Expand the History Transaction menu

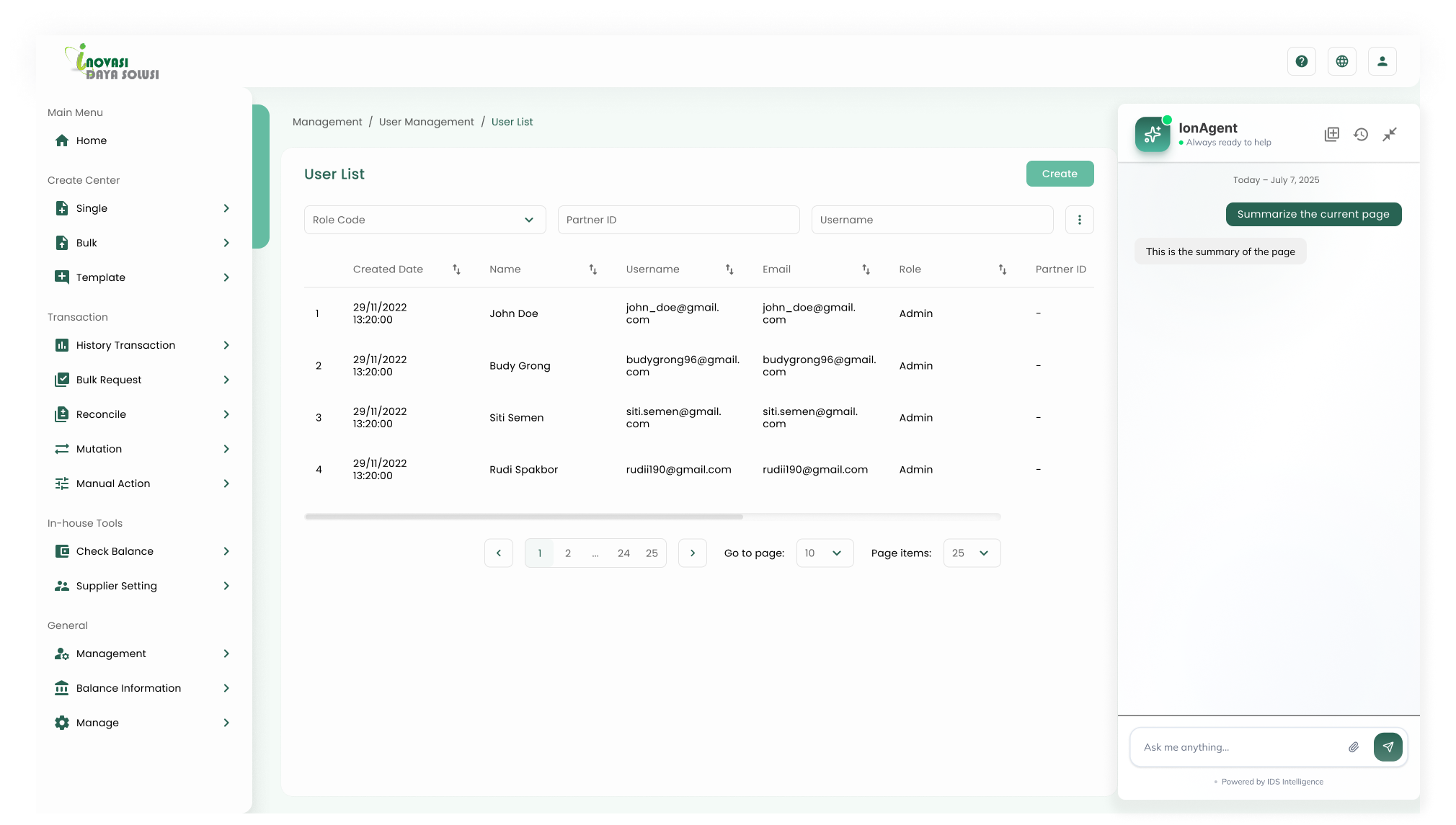pyautogui.click(x=125, y=344)
